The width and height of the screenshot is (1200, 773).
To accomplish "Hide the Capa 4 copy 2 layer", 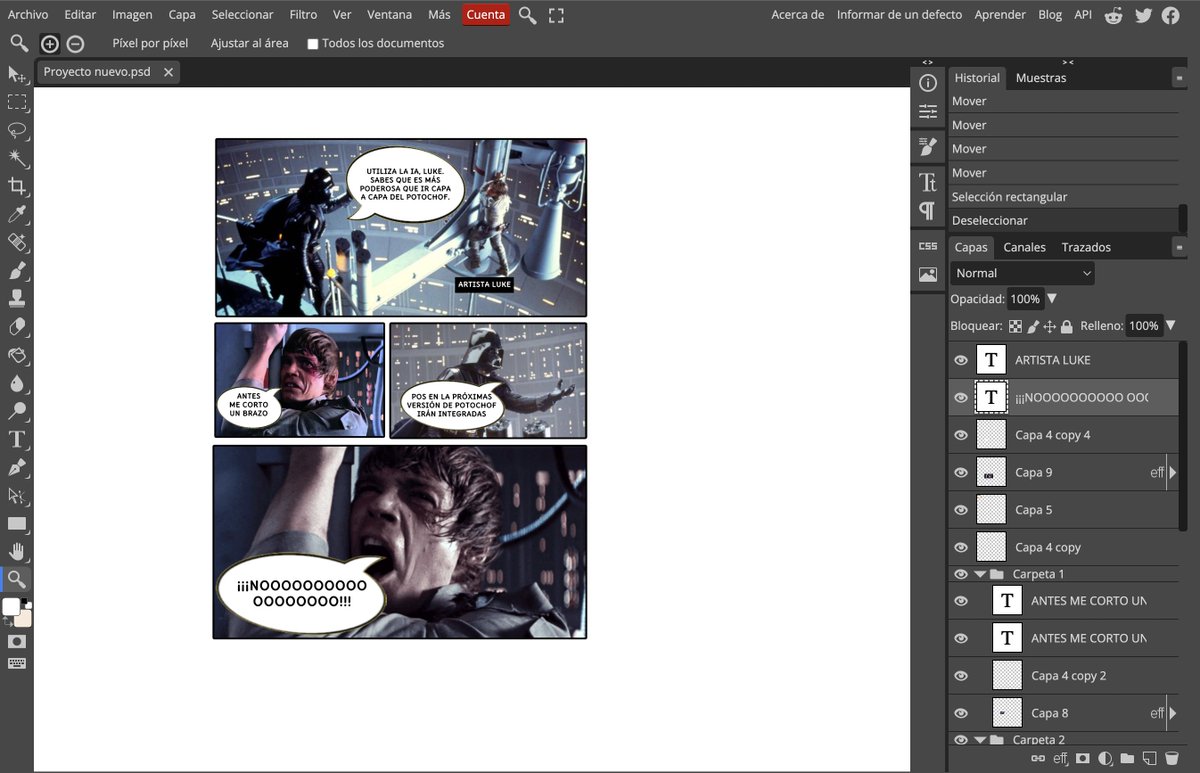I will coord(961,676).
